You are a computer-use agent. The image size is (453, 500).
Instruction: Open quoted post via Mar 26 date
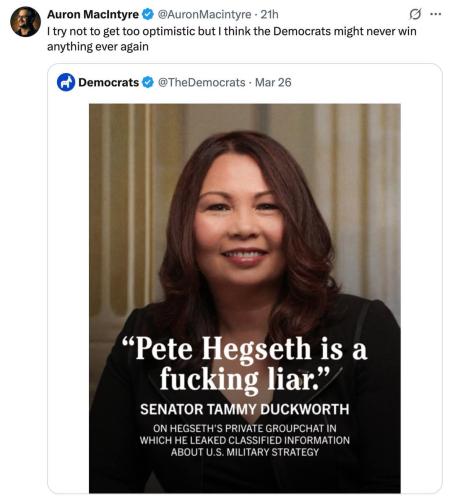pyautogui.click(x=273, y=82)
